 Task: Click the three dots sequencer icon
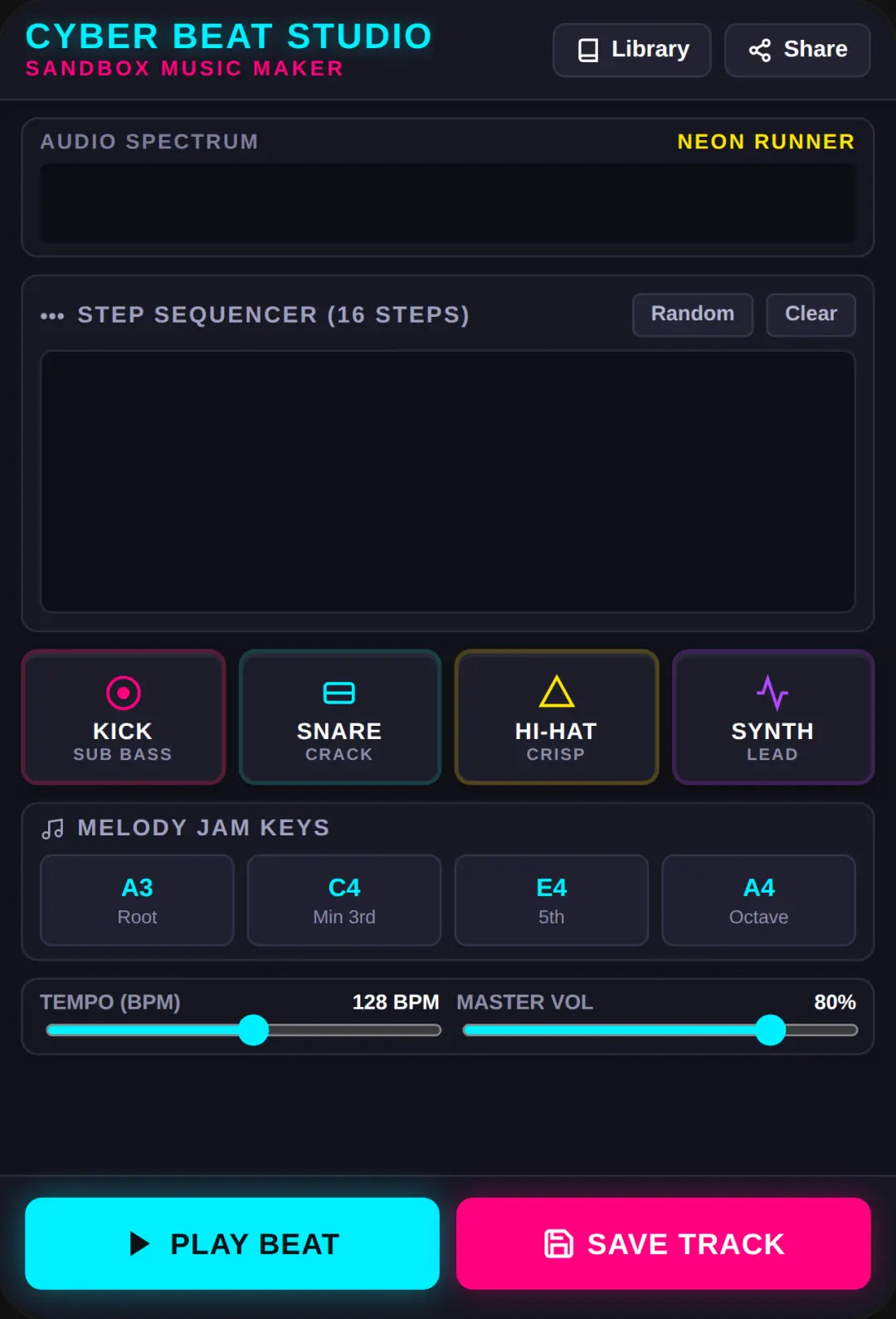[52, 316]
